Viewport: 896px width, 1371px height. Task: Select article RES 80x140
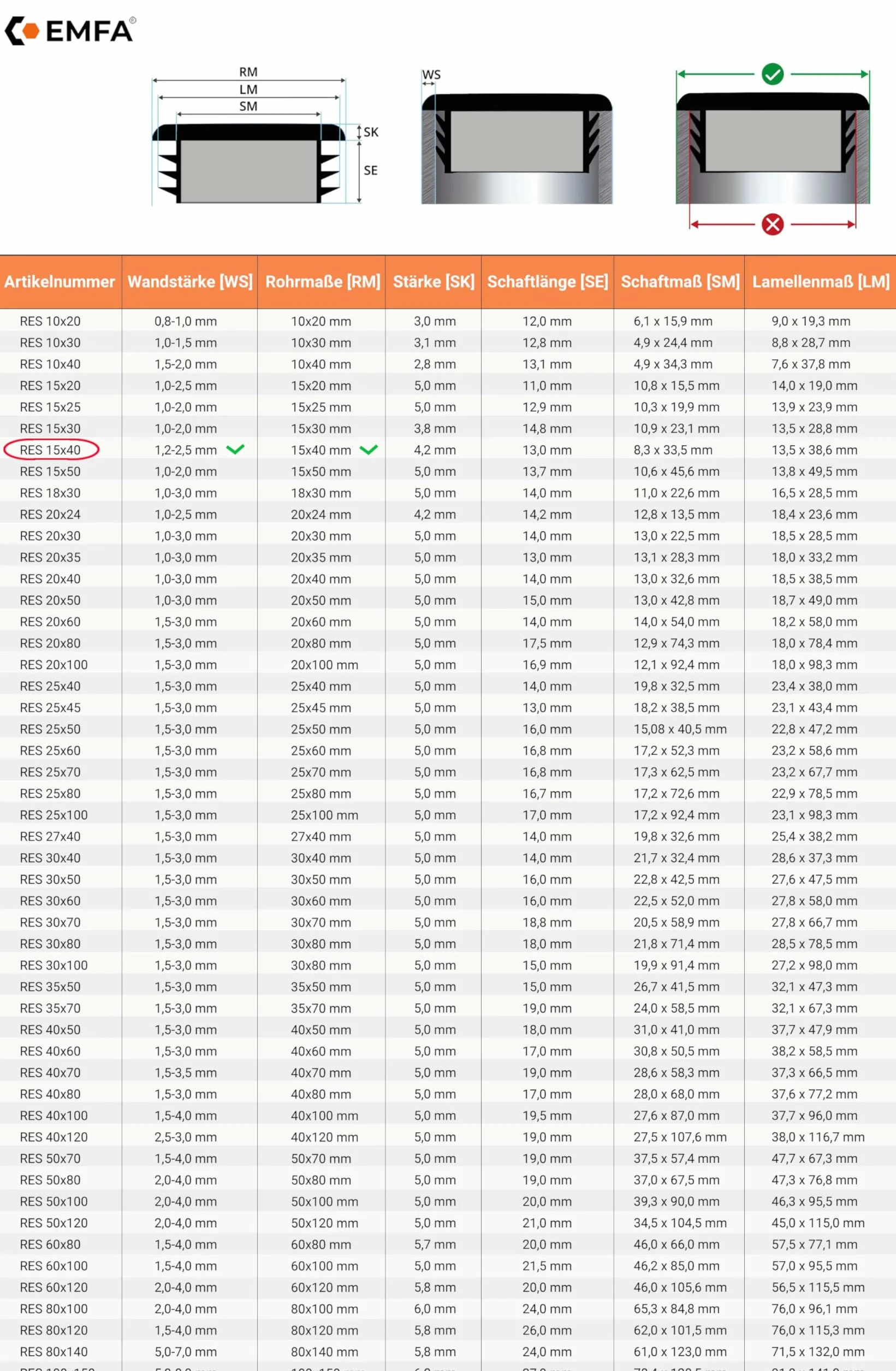54,1351
